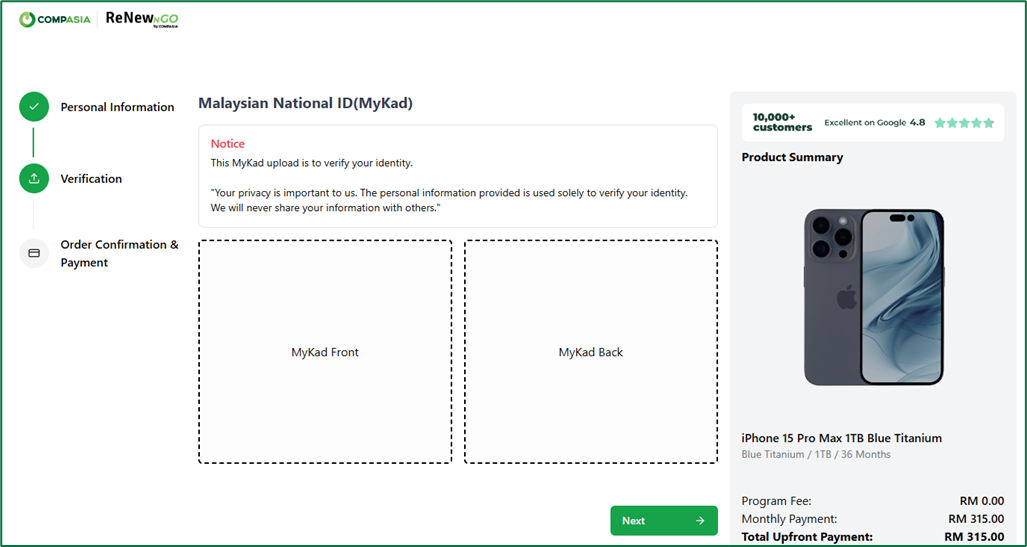The height and width of the screenshot is (547, 1027).
Task: Click the red Notice heading
Action: click(227, 143)
